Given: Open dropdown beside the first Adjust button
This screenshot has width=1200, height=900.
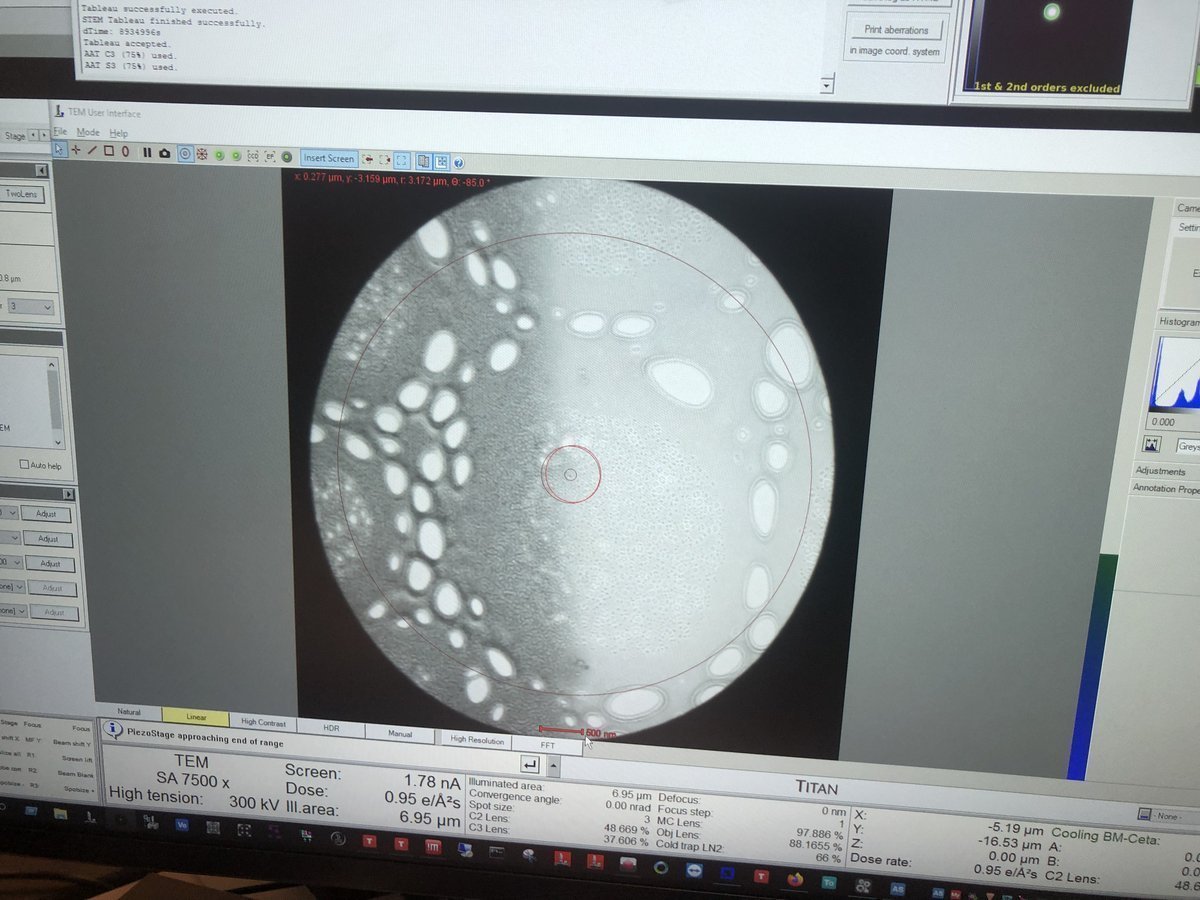Looking at the screenshot, I should [x=10, y=513].
